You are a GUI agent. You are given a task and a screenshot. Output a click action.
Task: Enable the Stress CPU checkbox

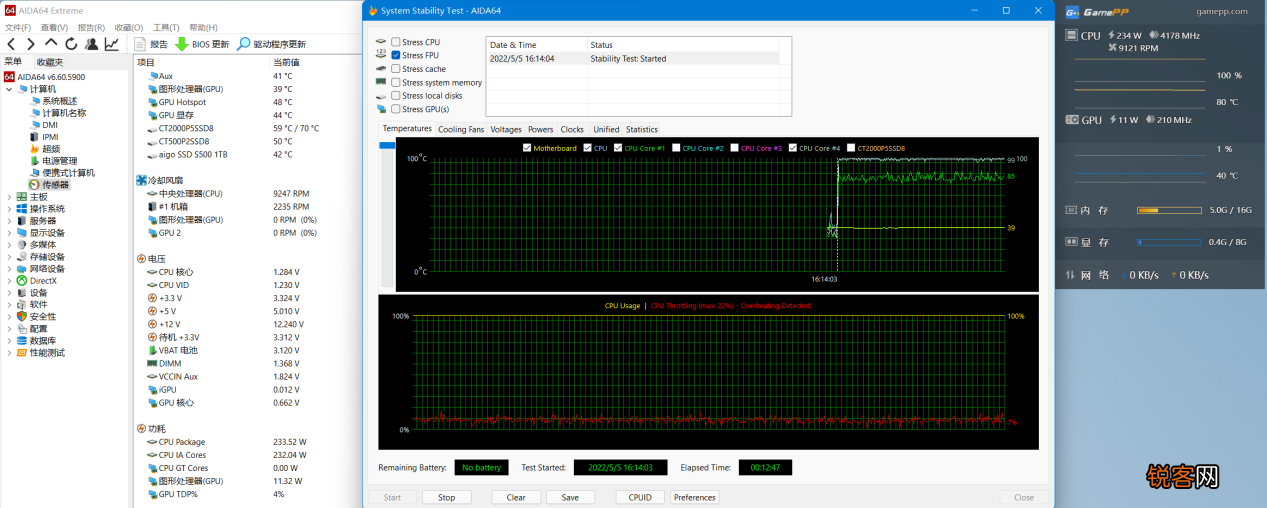(x=396, y=42)
